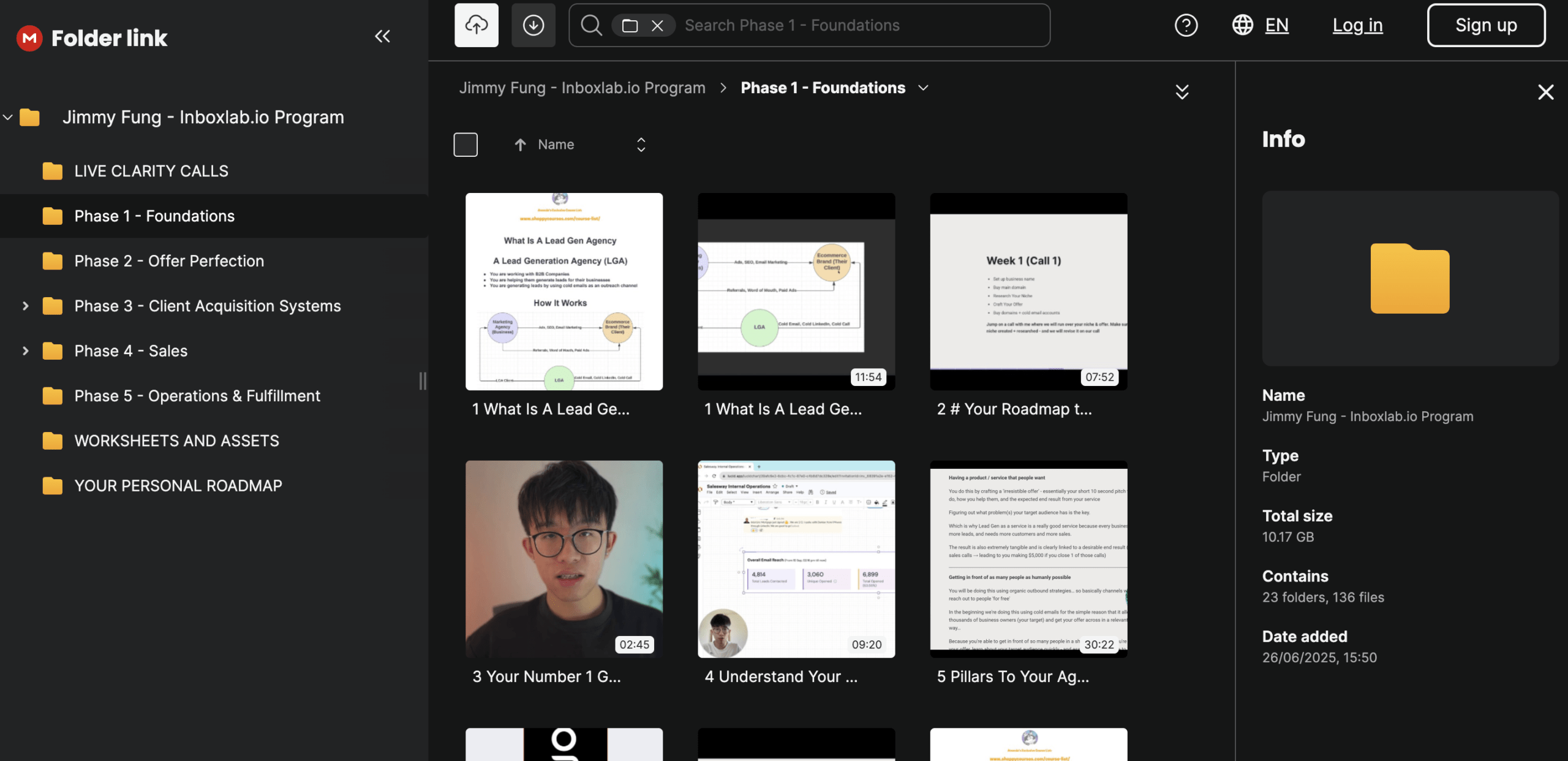Screen dimensions: 1568x761
Task: Close the Info panel
Action: (1545, 92)
